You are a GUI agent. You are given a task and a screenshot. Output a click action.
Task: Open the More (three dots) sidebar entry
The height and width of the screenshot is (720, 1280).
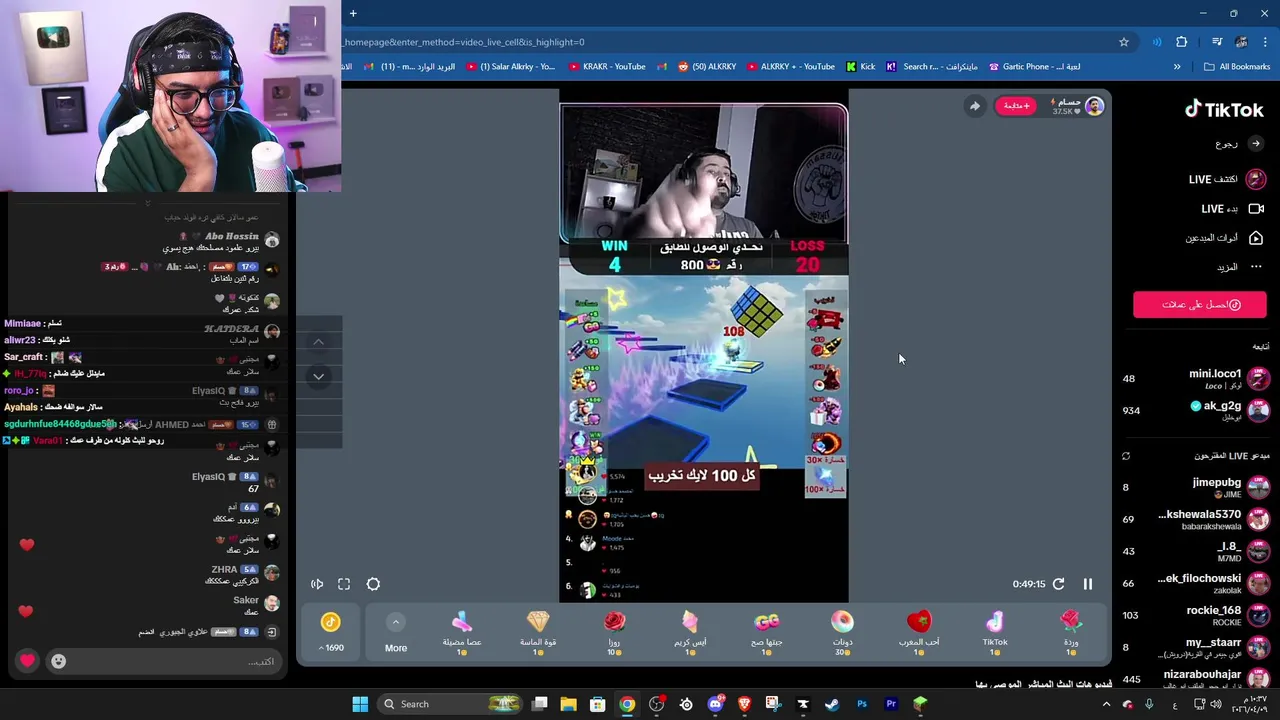tap(1240, 267)
